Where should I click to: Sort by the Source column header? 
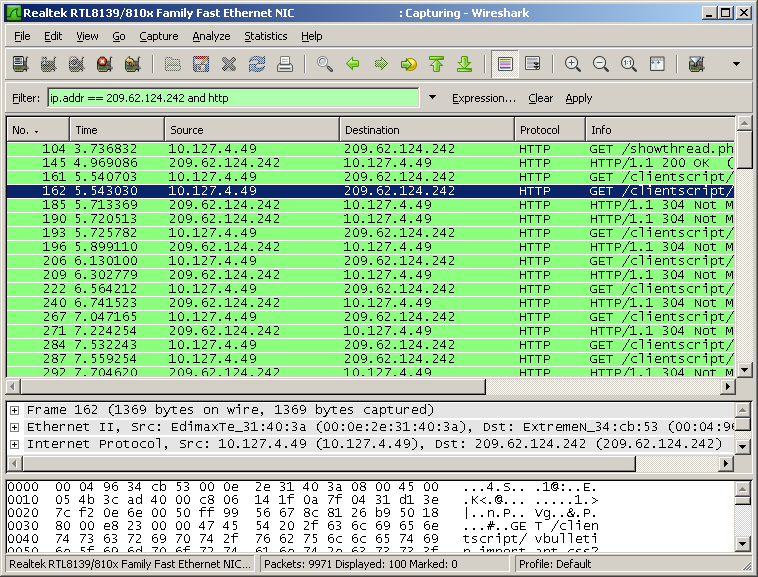(252, 130)
